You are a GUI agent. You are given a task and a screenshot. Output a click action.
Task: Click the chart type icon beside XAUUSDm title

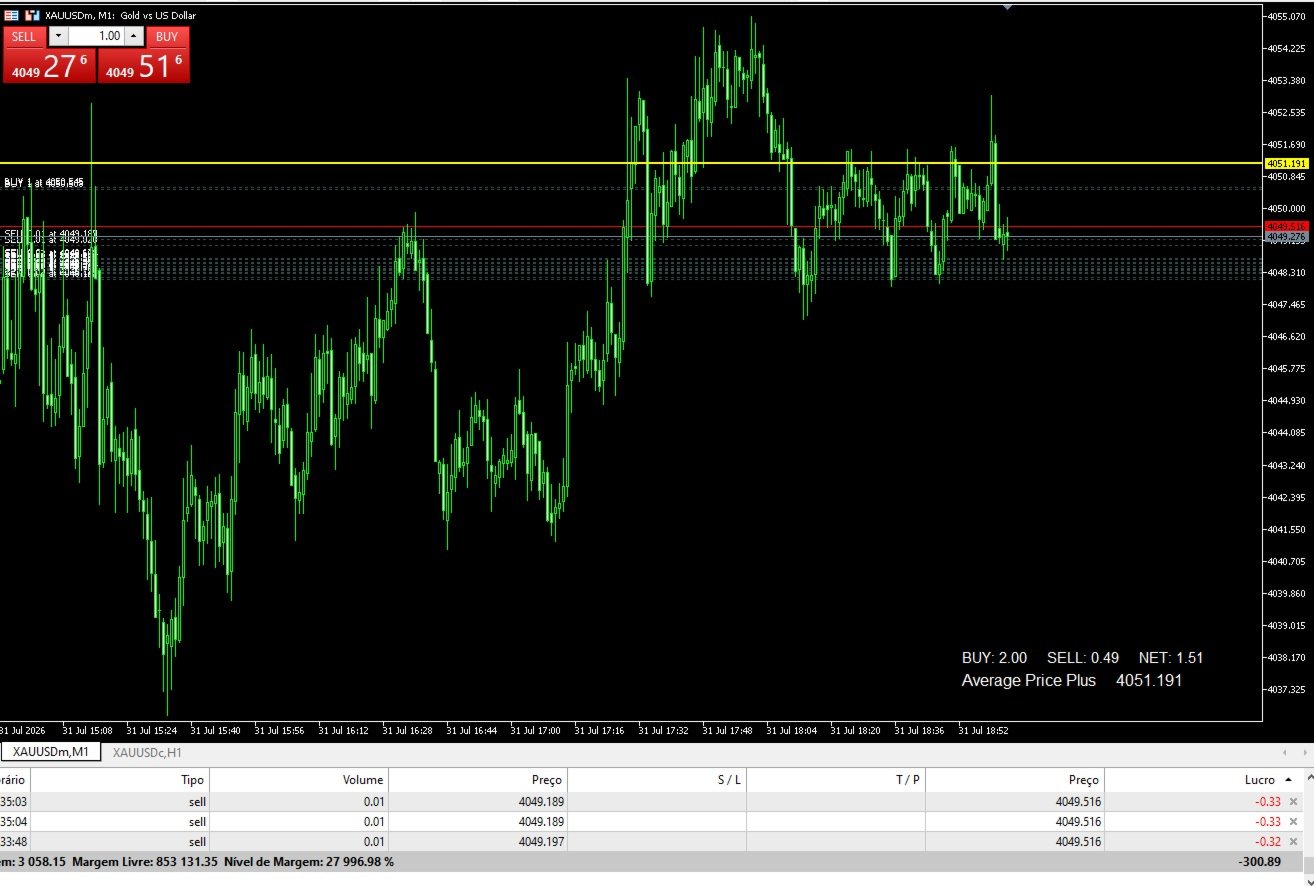32,16
